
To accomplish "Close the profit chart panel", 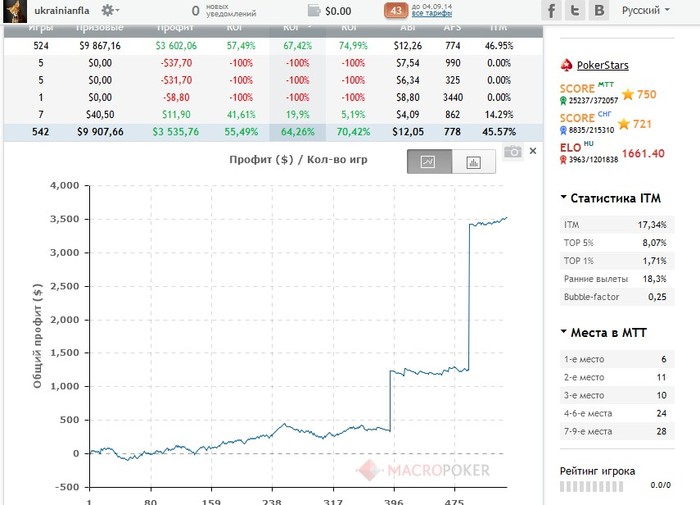I will click(x=533, y=151).
